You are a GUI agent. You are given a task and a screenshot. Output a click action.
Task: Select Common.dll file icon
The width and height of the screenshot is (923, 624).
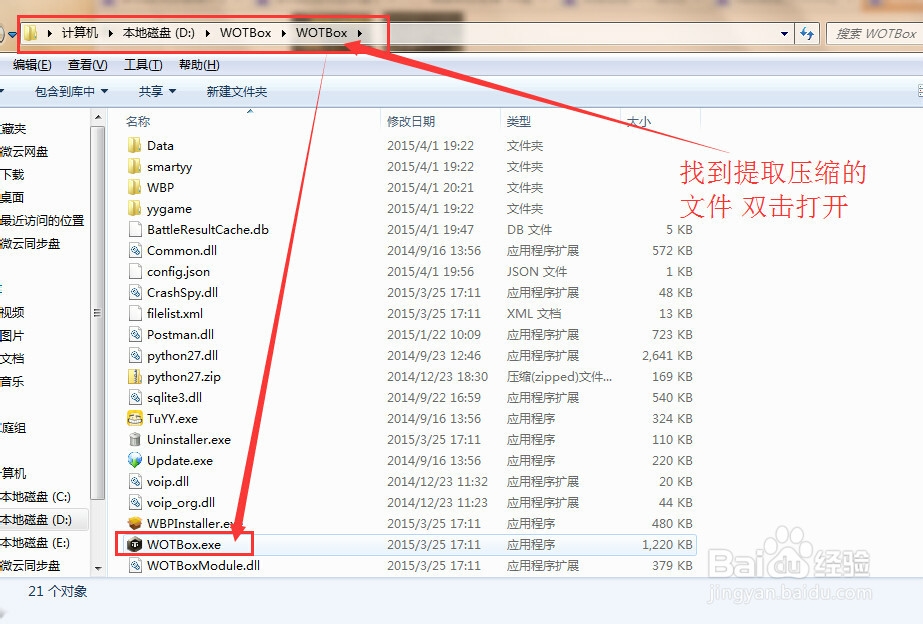click(x=135, y=250)
